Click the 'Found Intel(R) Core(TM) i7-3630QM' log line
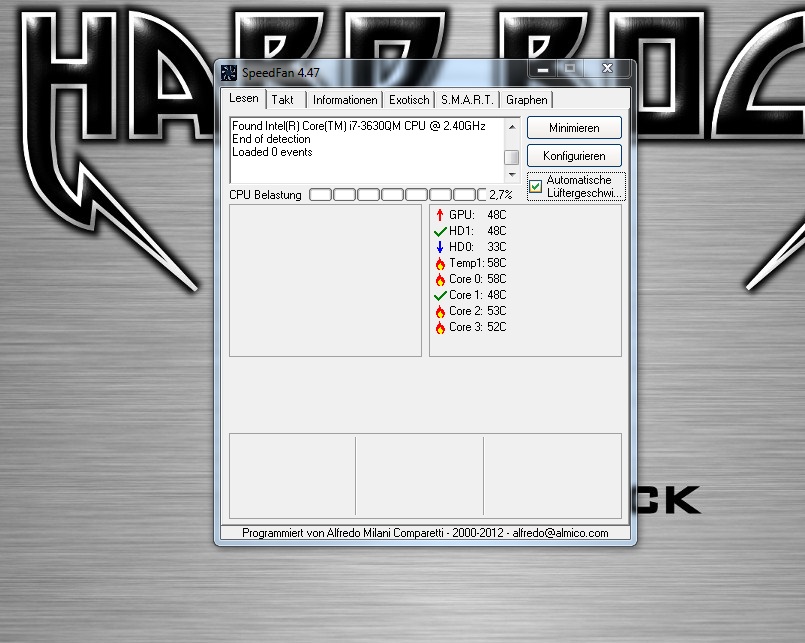 pyautogui.click(x=359, y=126)
